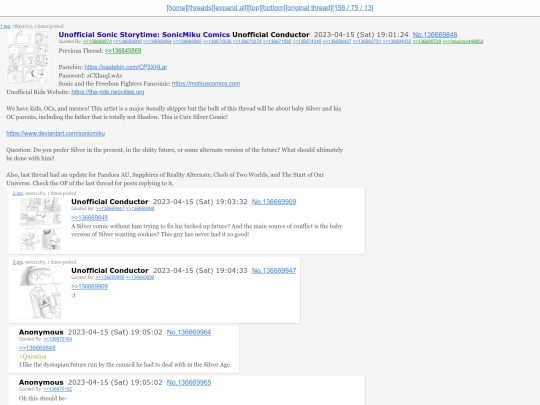
Task: Jump using the [bottom] link
Action: click(273, 8)
